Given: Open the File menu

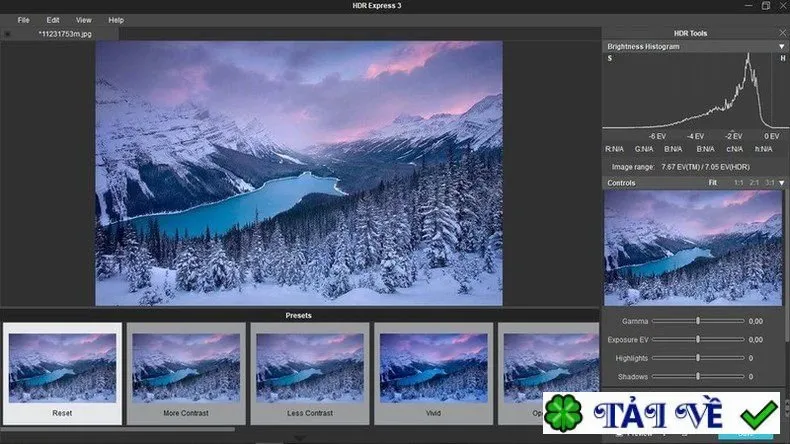Looking at the screenshot, I should click(23, 20).
